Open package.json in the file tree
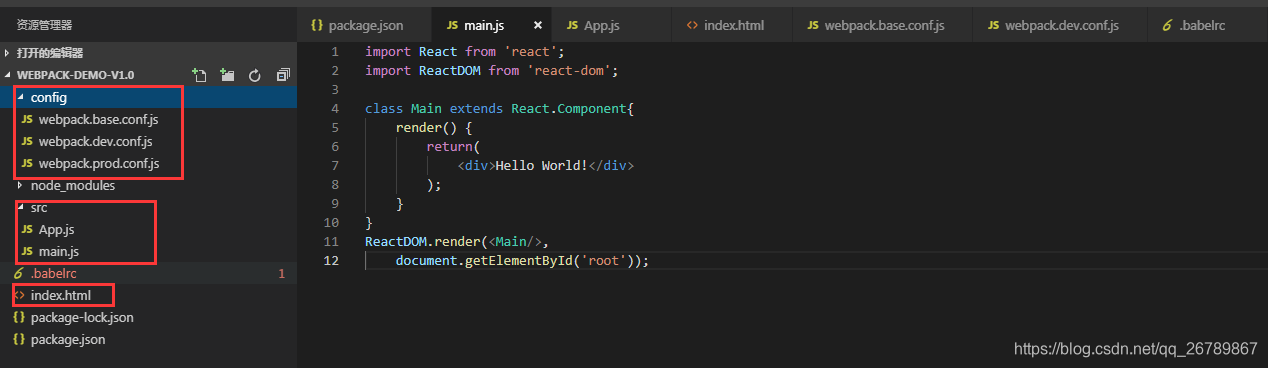Screen dimensions: 1268x368 pos(148,339)
